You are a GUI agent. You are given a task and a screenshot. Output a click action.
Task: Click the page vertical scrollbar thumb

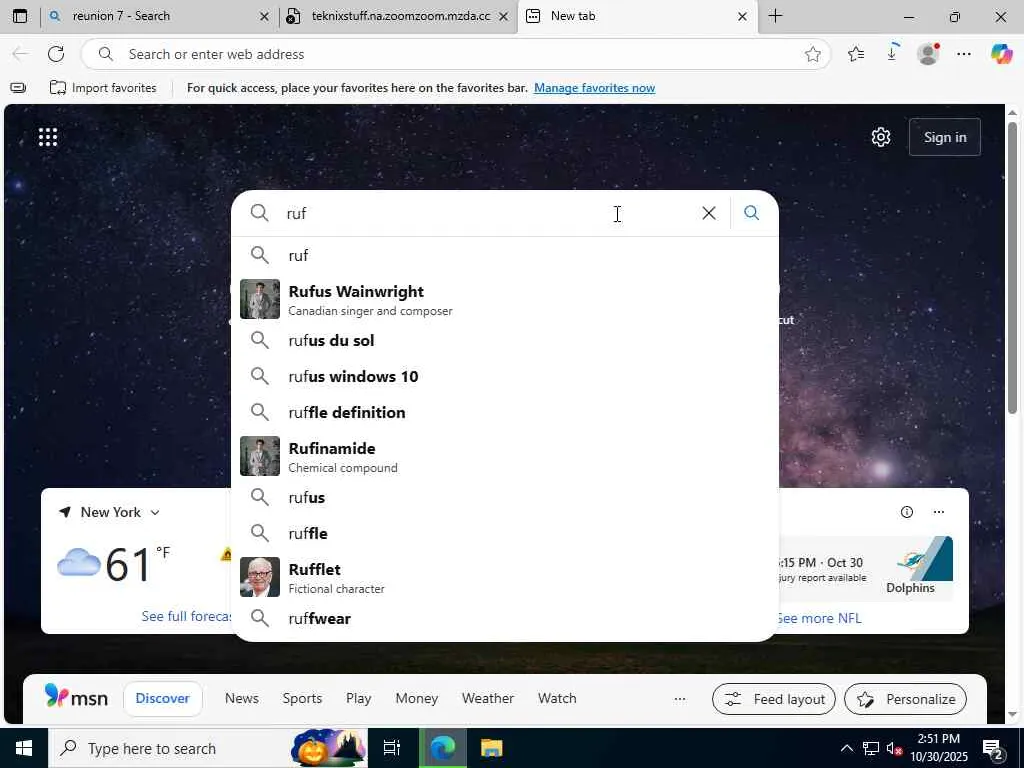(x=1012, y=268)
